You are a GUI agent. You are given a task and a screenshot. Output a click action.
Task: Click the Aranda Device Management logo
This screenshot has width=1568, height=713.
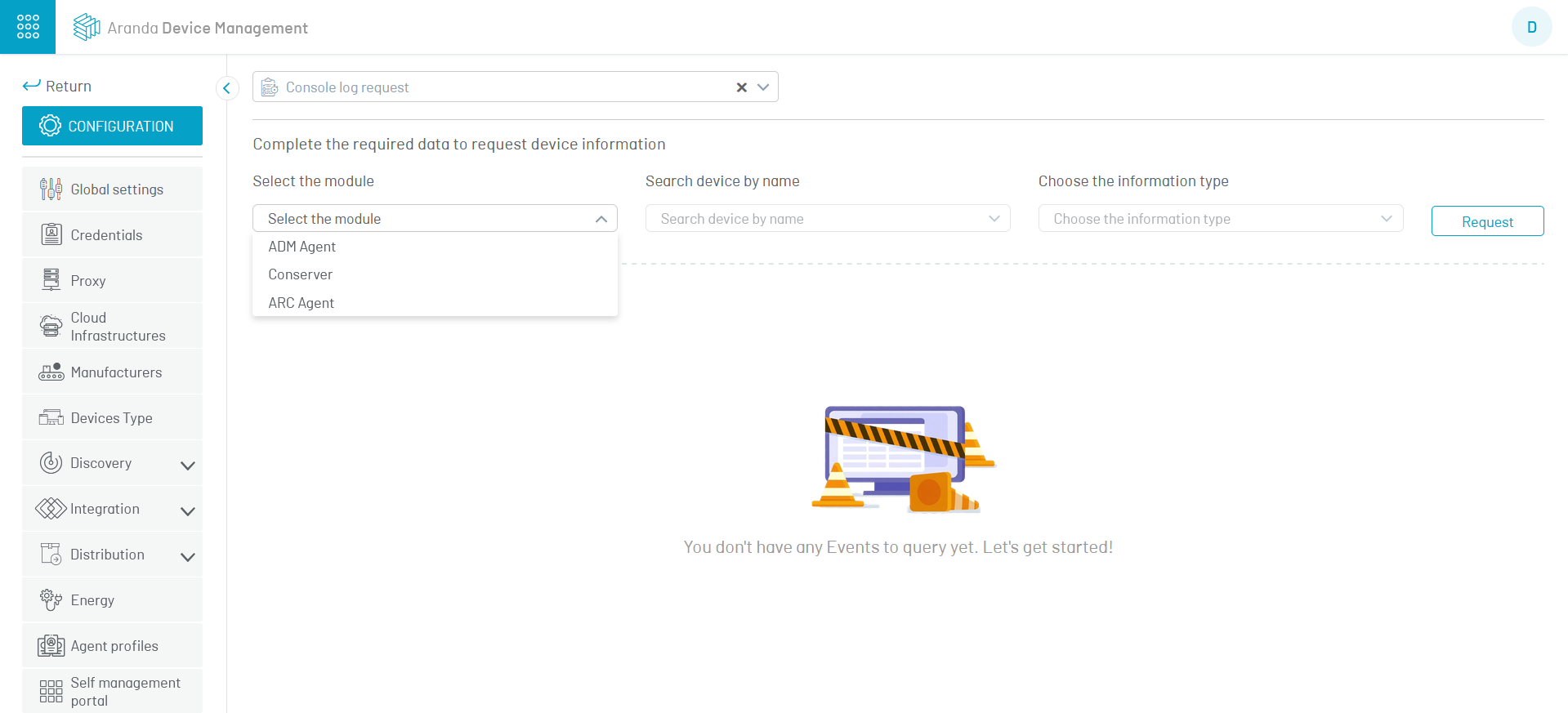pos(190,28)
